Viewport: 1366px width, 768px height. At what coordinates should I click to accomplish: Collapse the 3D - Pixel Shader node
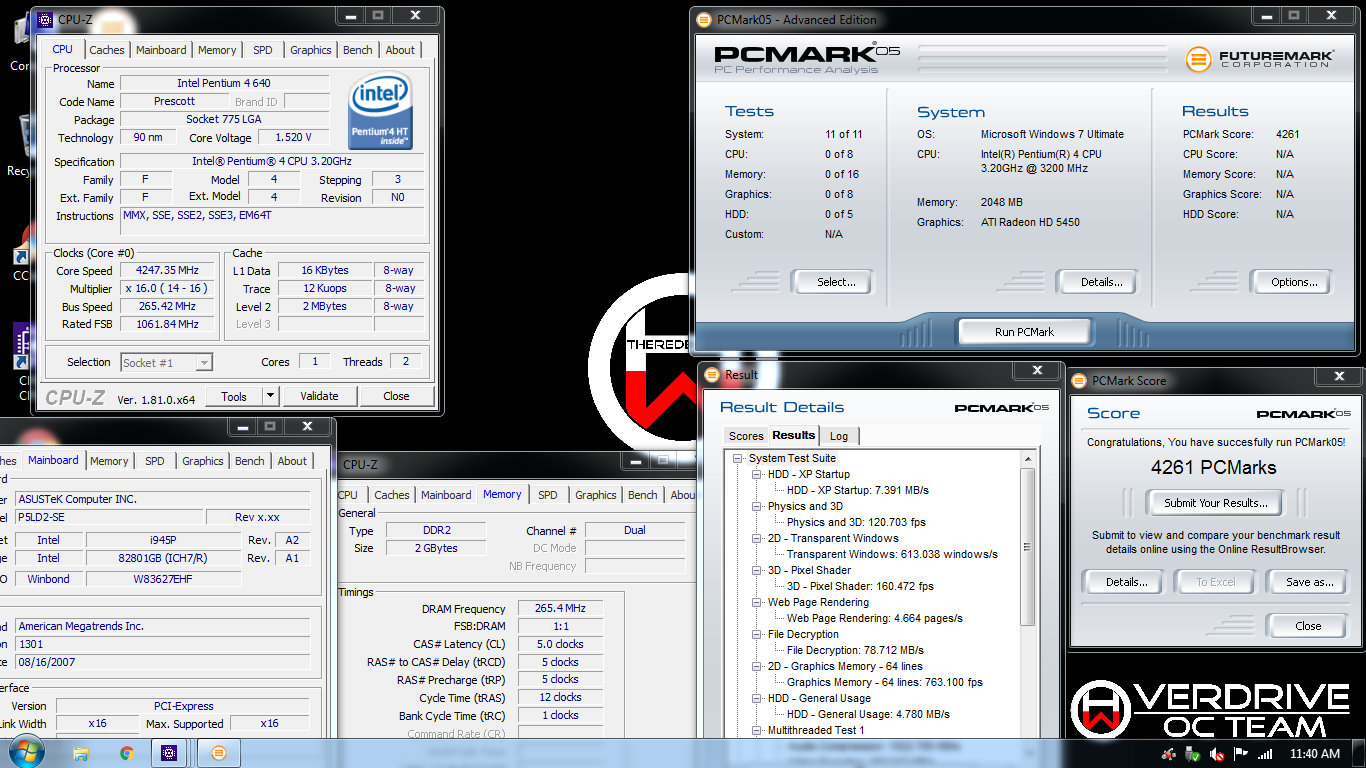point(757,570)
